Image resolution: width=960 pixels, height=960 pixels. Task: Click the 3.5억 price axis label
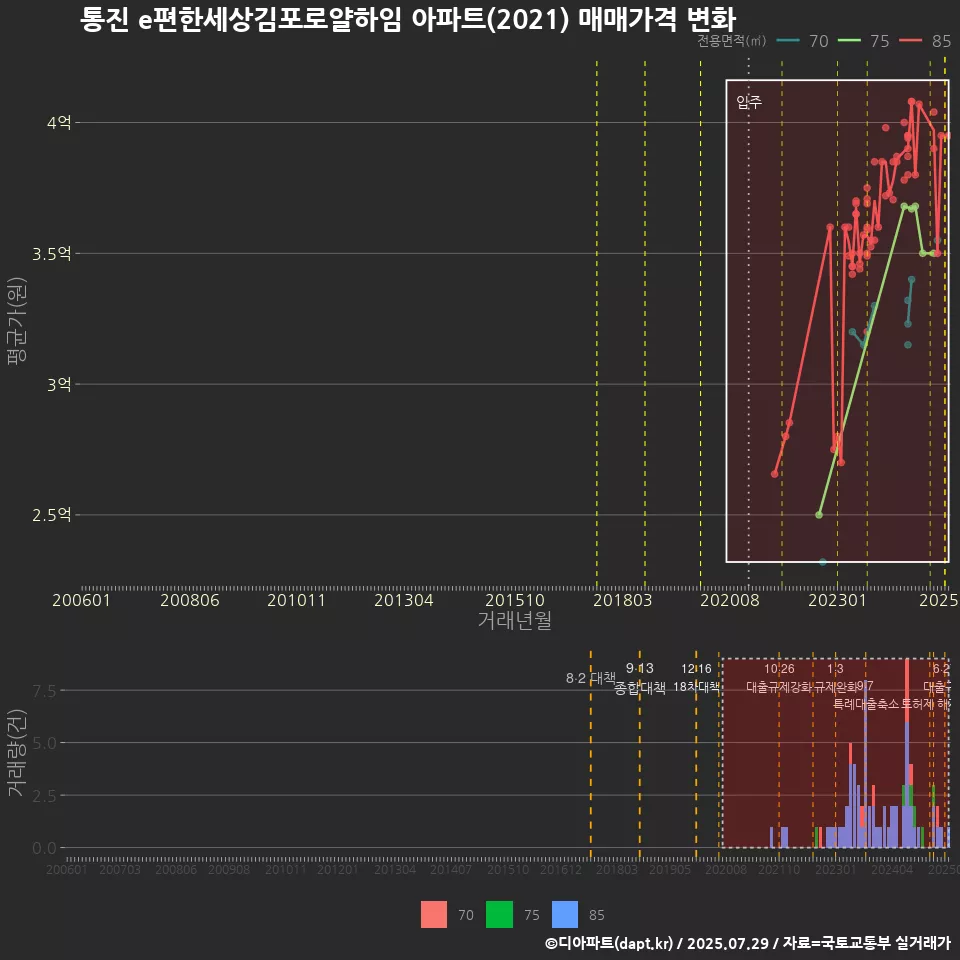click(x=52, y=253)
